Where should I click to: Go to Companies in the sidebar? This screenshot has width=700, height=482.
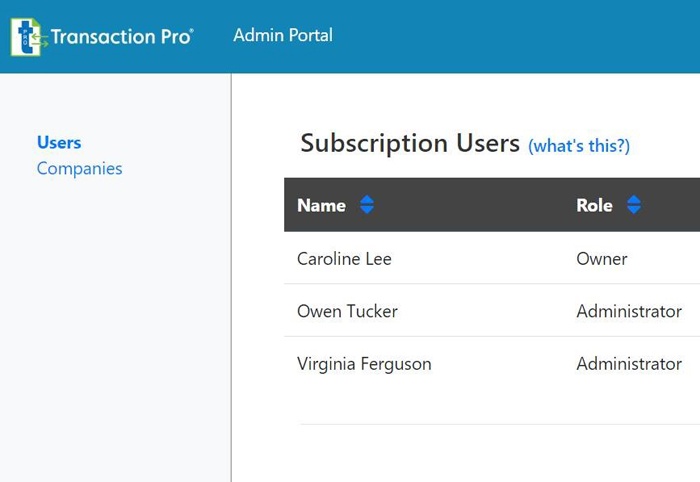(79, 168)
